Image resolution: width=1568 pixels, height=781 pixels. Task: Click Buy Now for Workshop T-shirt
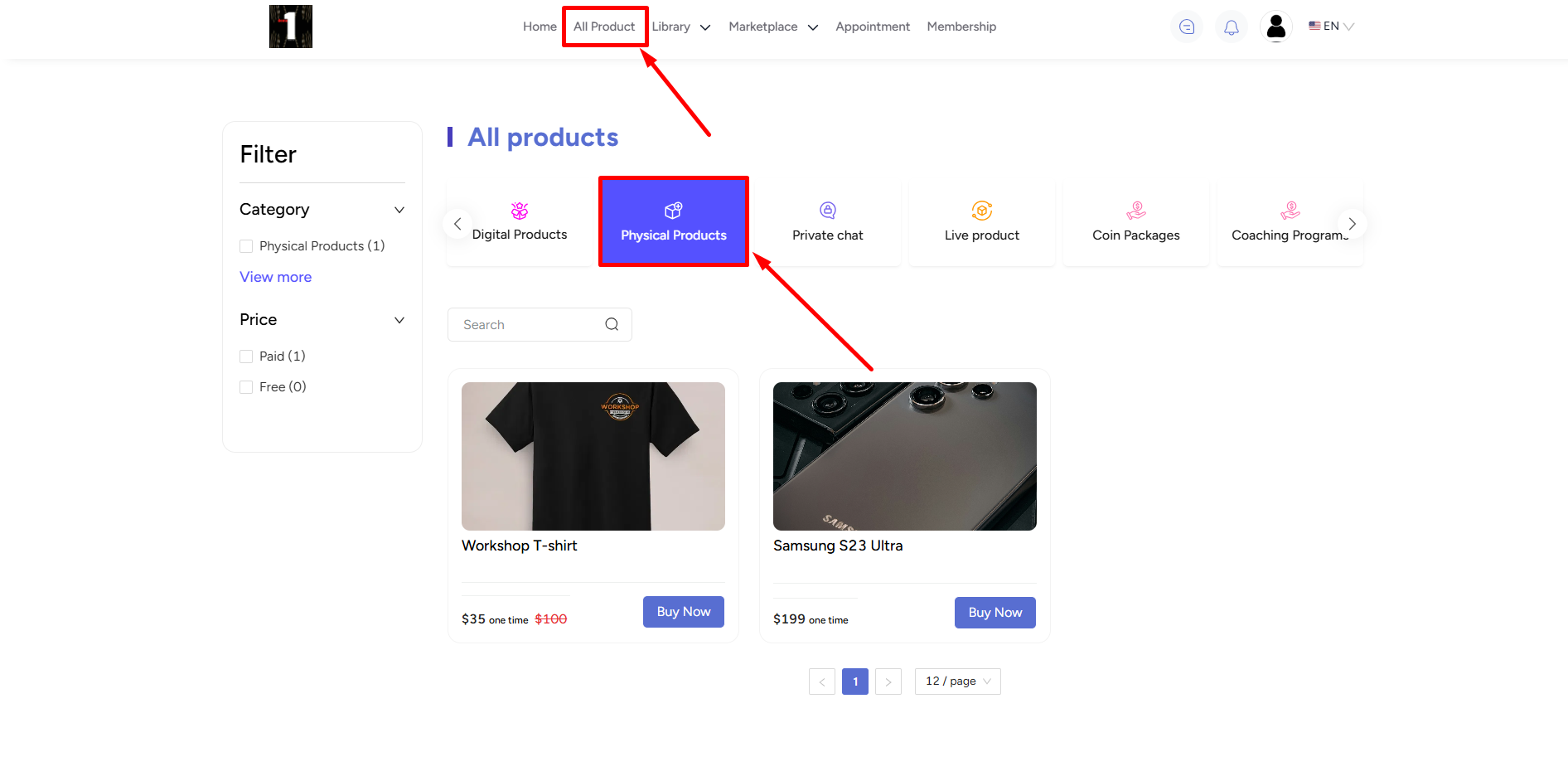coord(684,612)
